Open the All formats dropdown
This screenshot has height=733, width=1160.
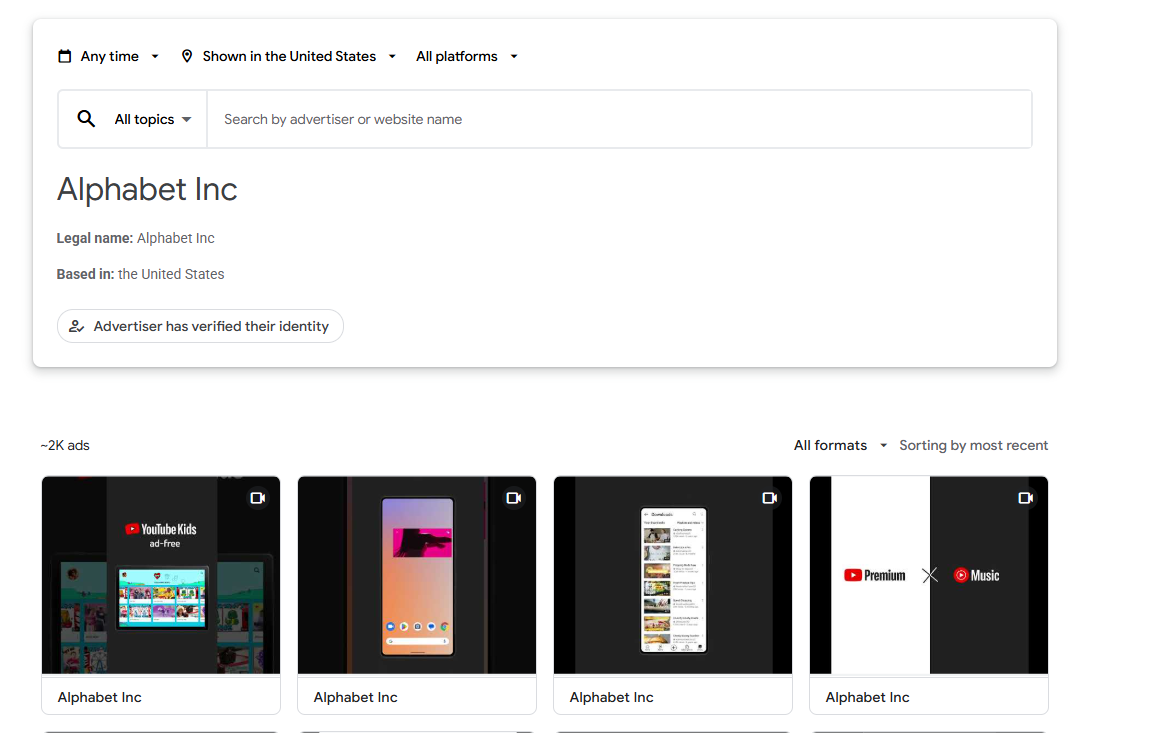[840, 445]
